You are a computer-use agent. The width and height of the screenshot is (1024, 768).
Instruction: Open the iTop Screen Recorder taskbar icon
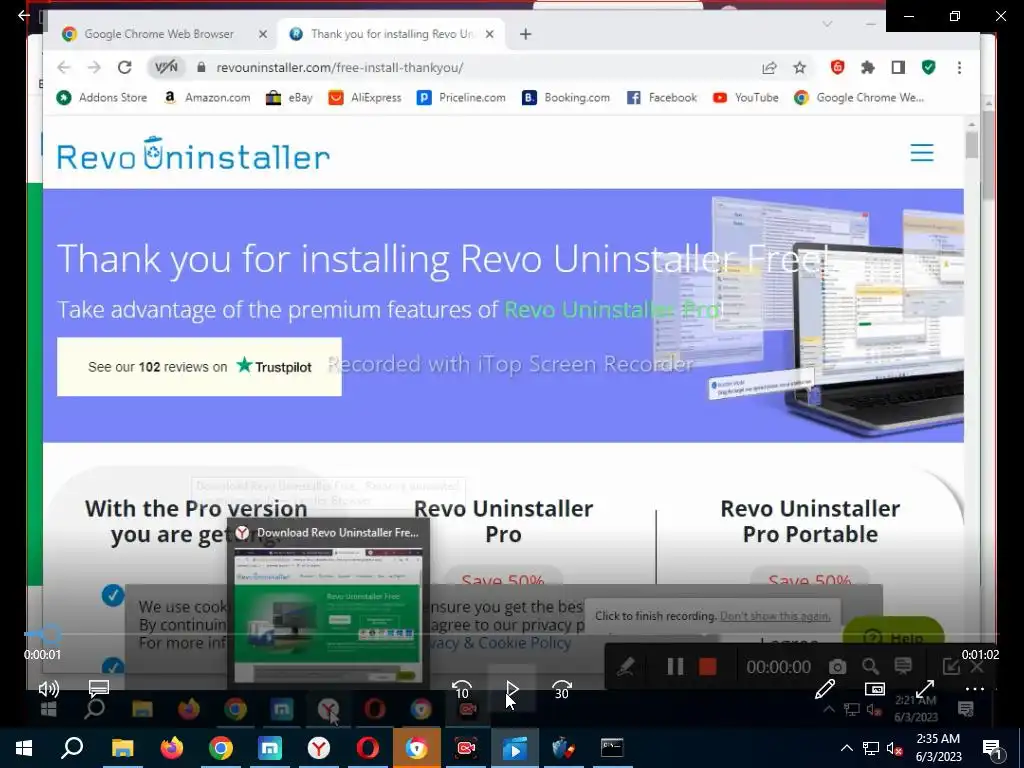click(x=466, y=748)
